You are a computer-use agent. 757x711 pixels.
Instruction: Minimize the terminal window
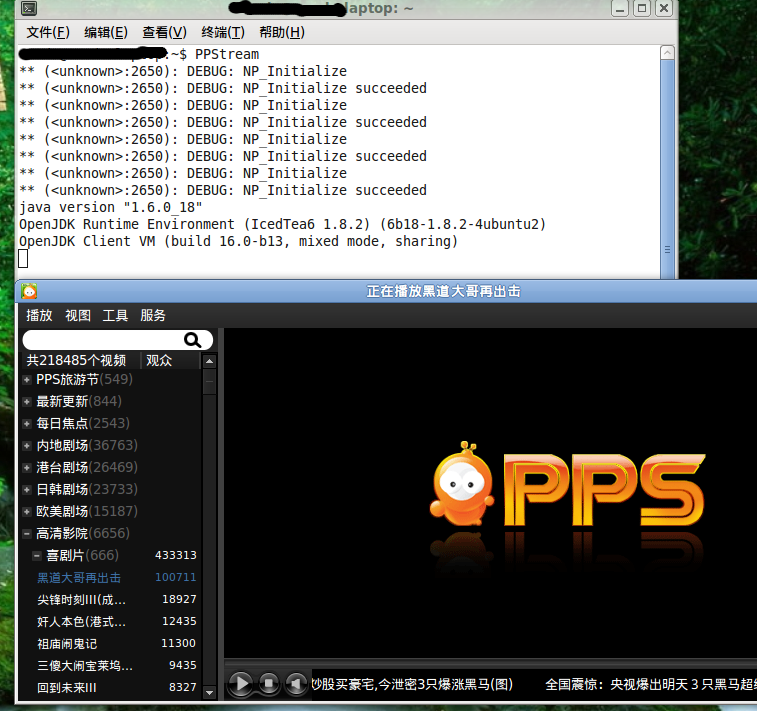tap(619, 8)
